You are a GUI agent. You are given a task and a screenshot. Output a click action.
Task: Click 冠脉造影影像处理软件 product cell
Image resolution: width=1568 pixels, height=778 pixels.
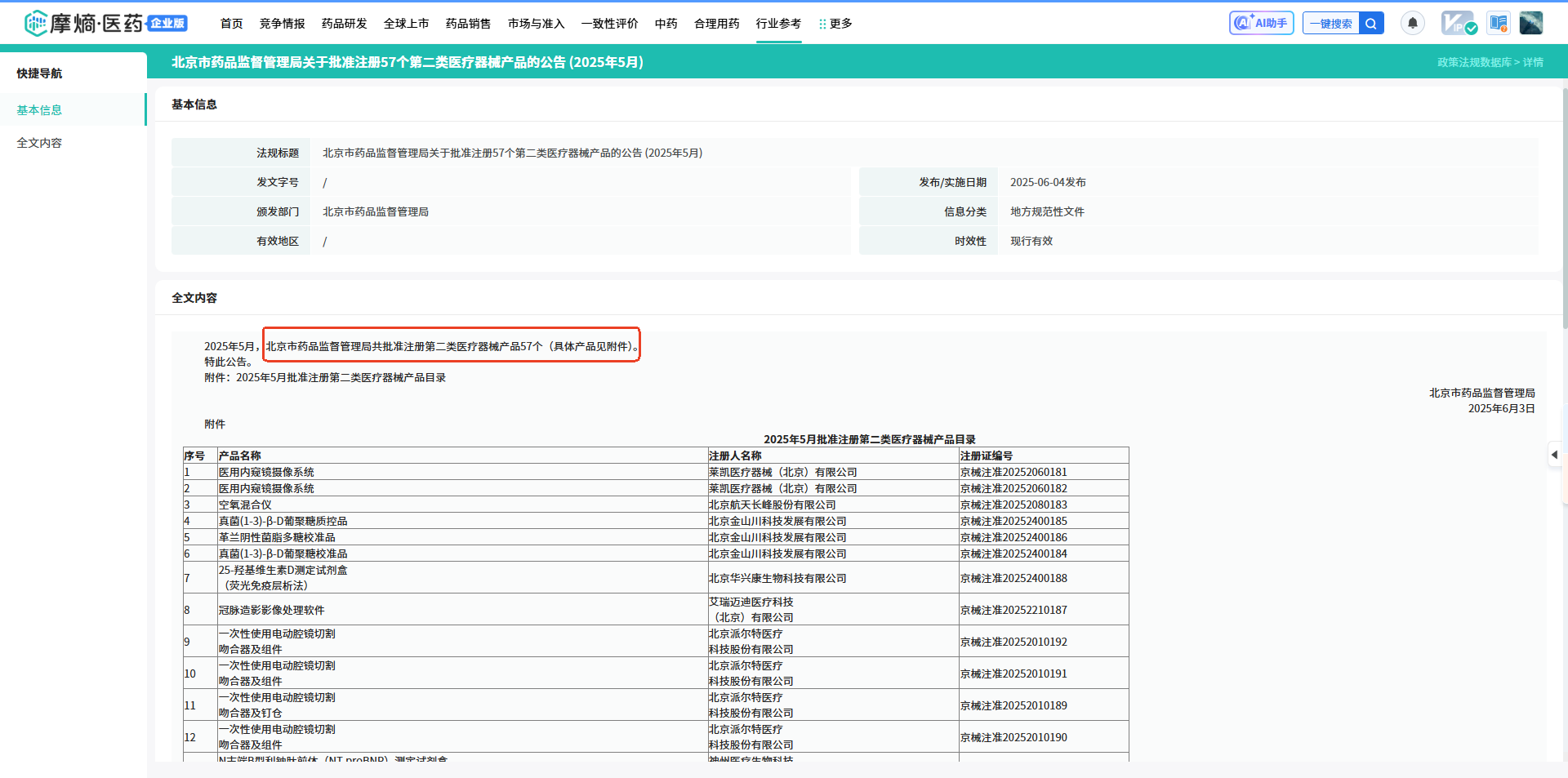click(271, 610)
